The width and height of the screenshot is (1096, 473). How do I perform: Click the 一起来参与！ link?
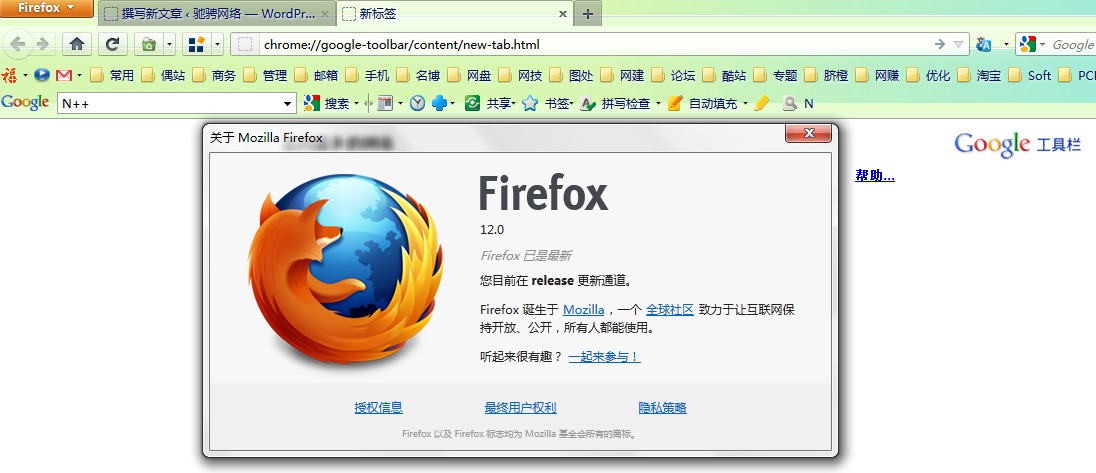click(x=605, y=357)
